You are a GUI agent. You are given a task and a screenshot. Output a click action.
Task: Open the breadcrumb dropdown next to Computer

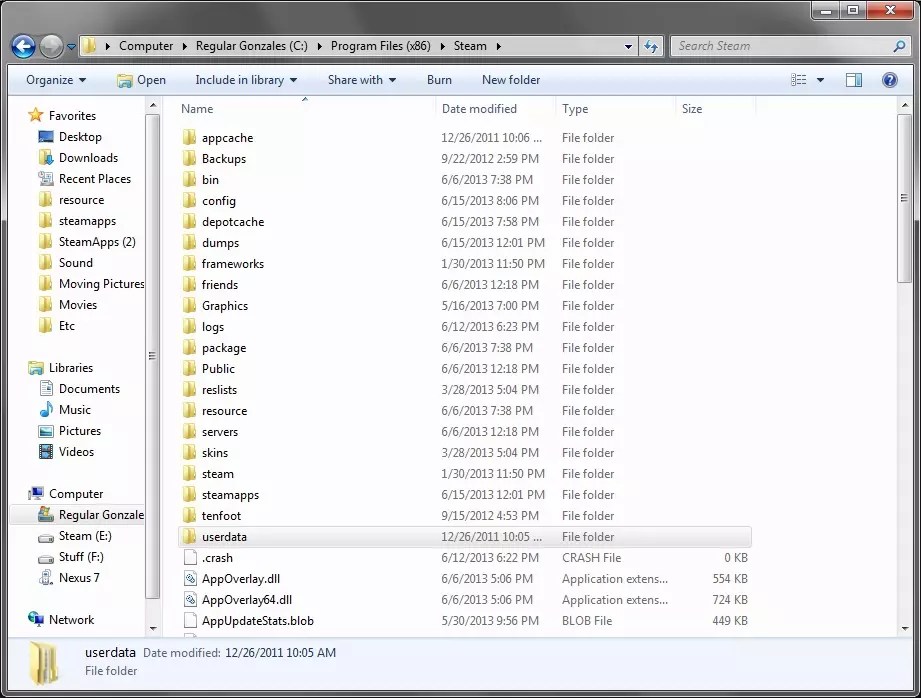(183, 46)
